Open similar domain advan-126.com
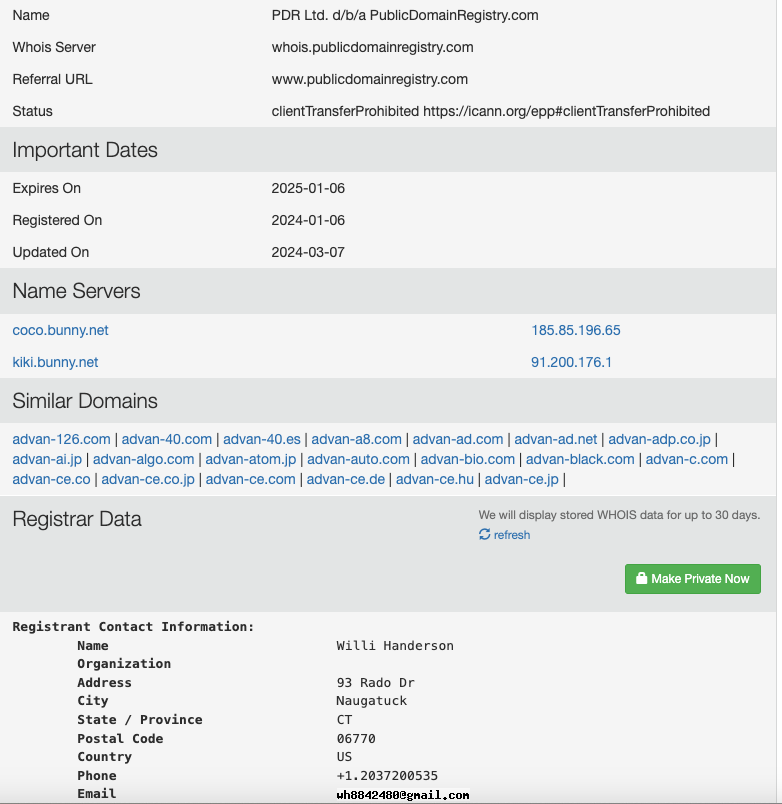Image resolution: width=782 pixels, height=804 pixels. 62,439
